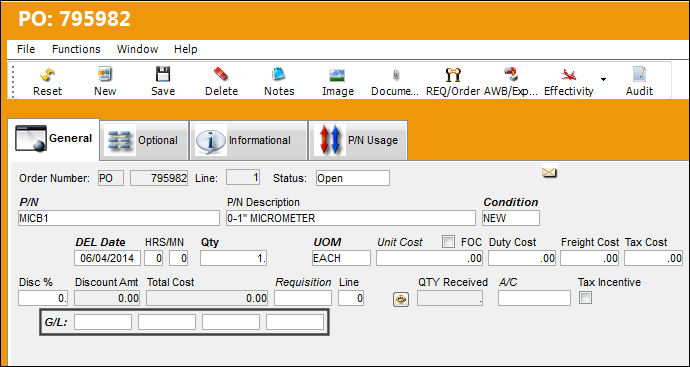Viewport: 690px width, 367px height.
Task: Click the QTY Received field
Action: click(450, 298)
